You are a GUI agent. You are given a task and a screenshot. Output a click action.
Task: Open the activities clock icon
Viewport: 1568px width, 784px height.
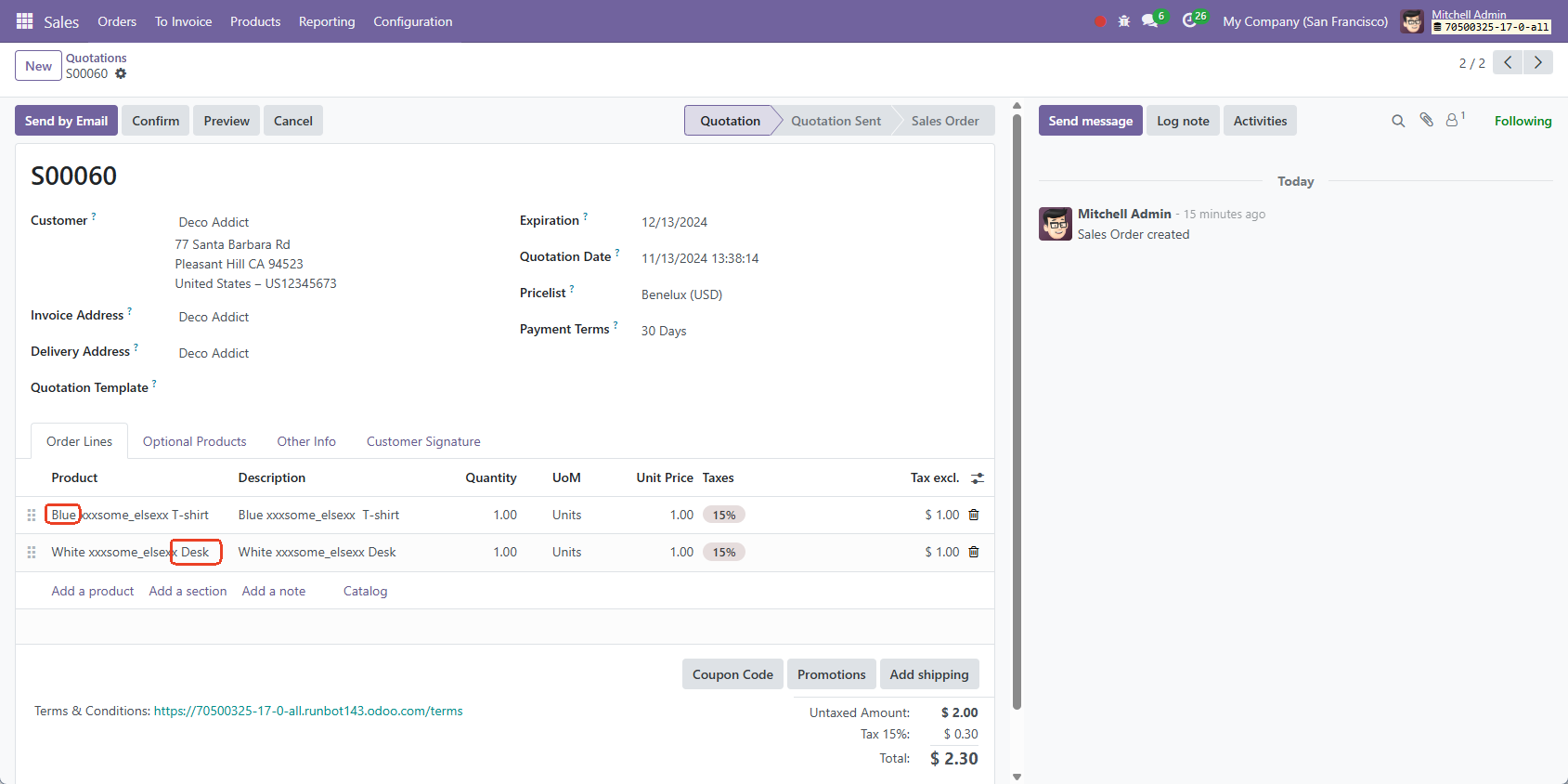[1189, 21]
